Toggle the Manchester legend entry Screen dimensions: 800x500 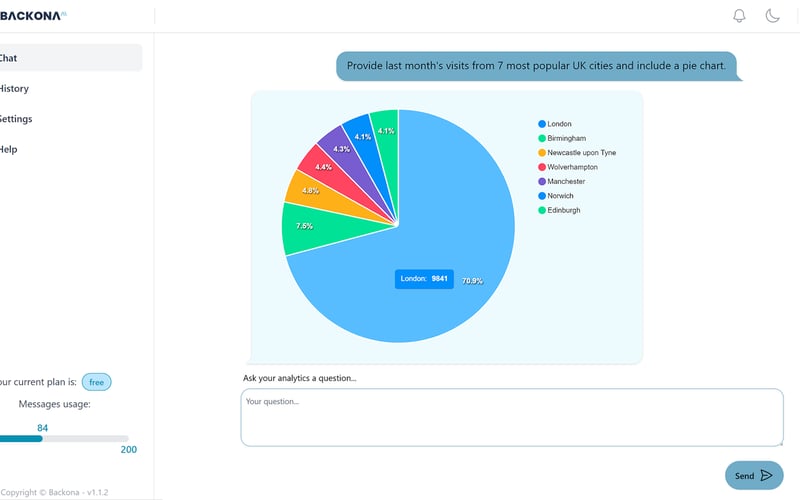tap(562, 181)
